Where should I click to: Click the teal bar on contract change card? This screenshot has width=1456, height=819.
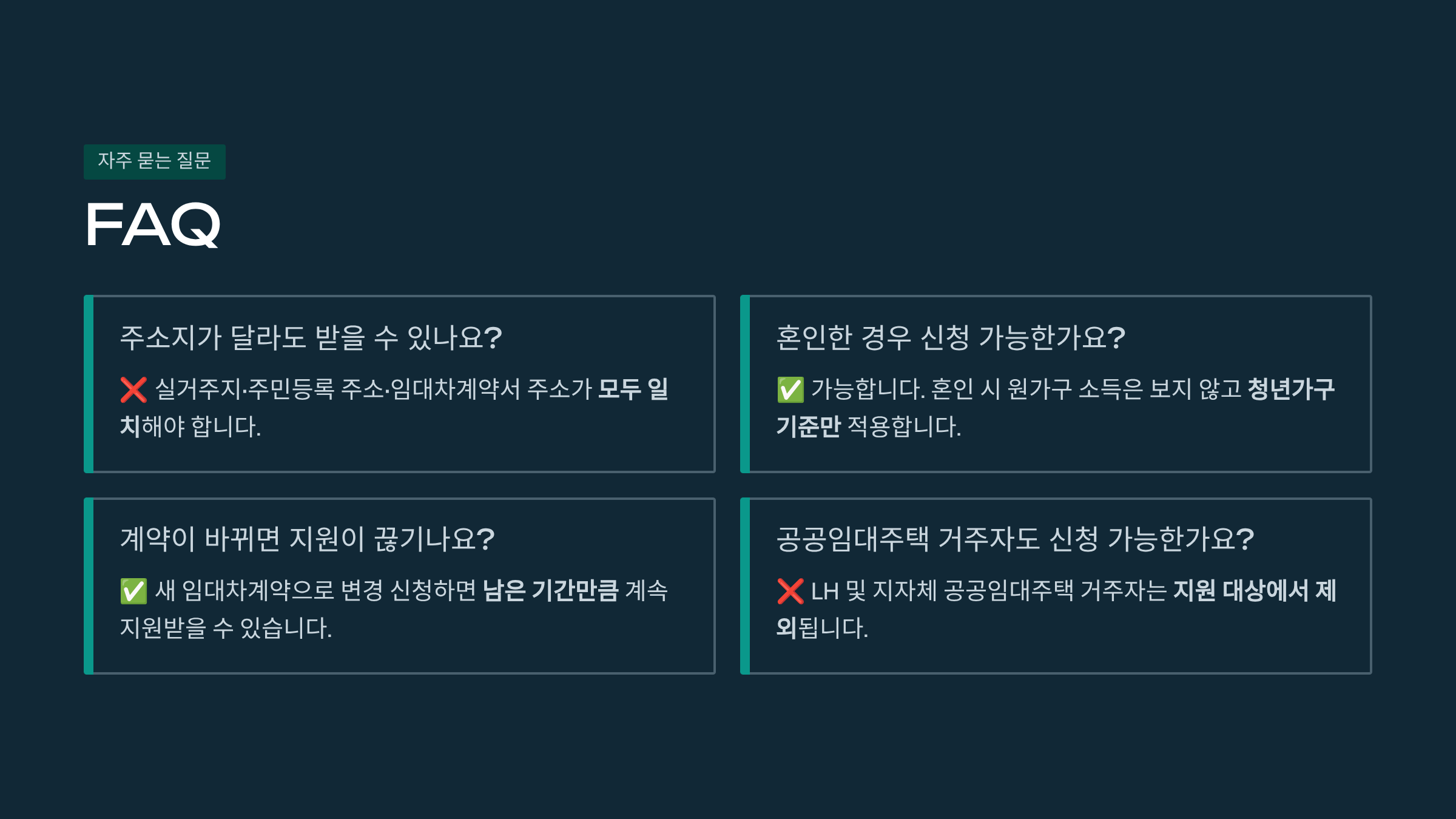[89, 586]
